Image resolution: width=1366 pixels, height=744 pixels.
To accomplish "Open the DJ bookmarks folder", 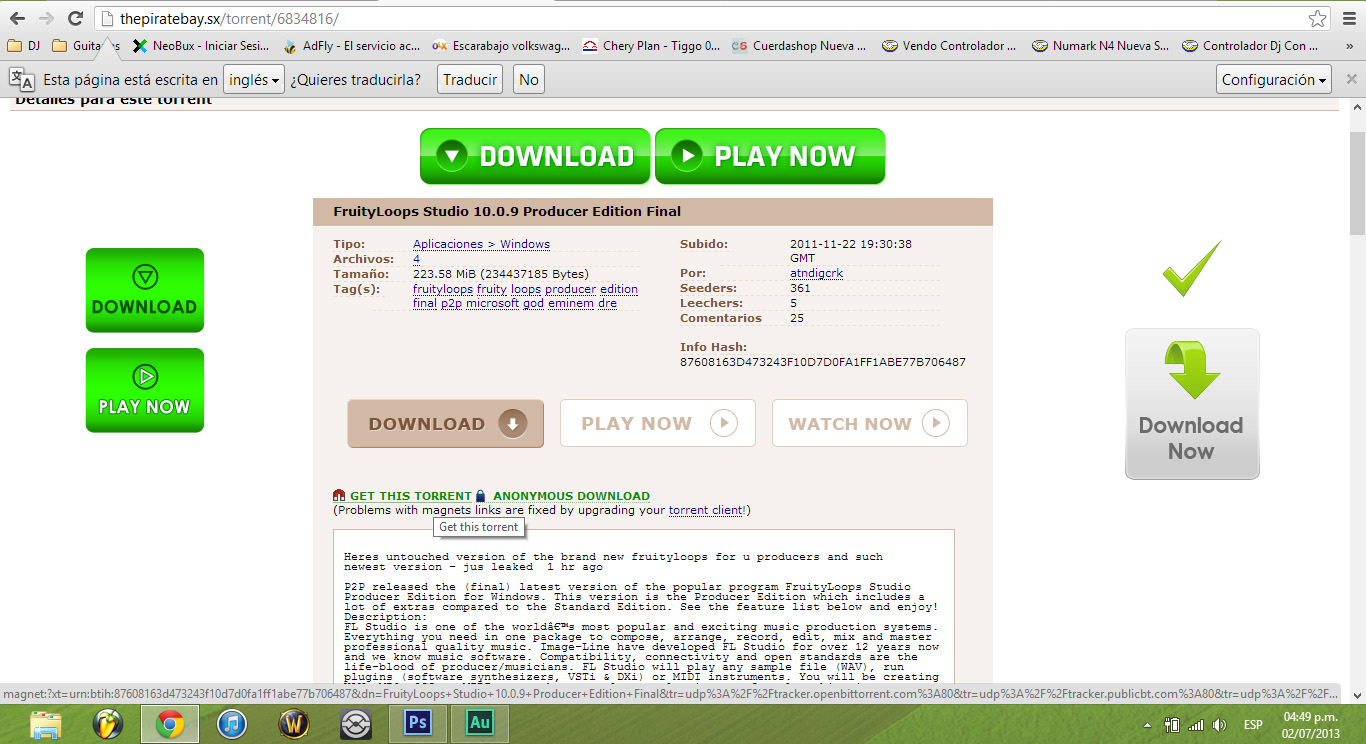I will tap(24, 46).
